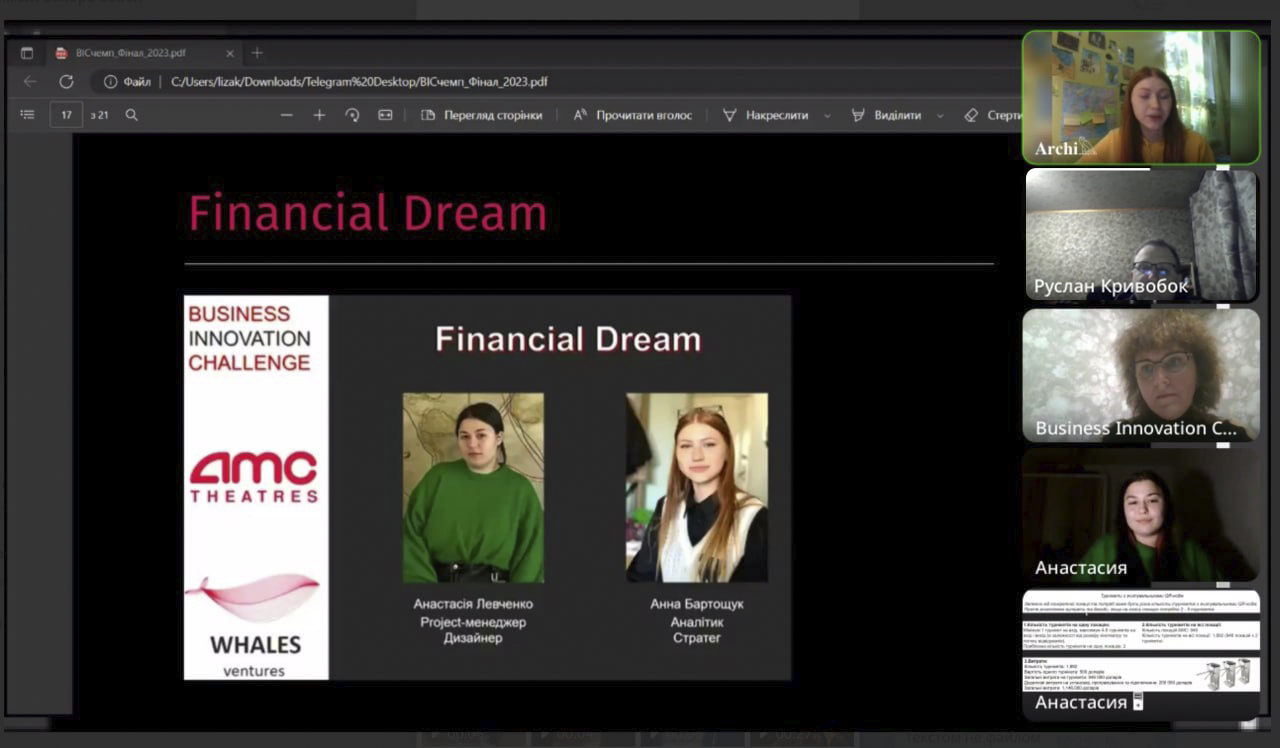Activate the Накреслити draw tool
Image resolution: width=1280 pixels, height=748 pixels.
pos(766,115)
